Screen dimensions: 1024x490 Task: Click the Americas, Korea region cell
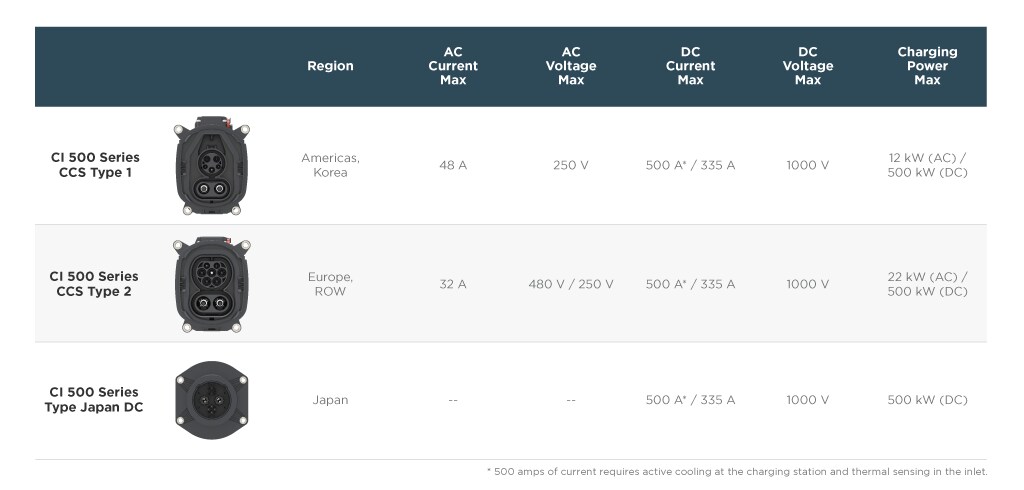pos(330,165)
